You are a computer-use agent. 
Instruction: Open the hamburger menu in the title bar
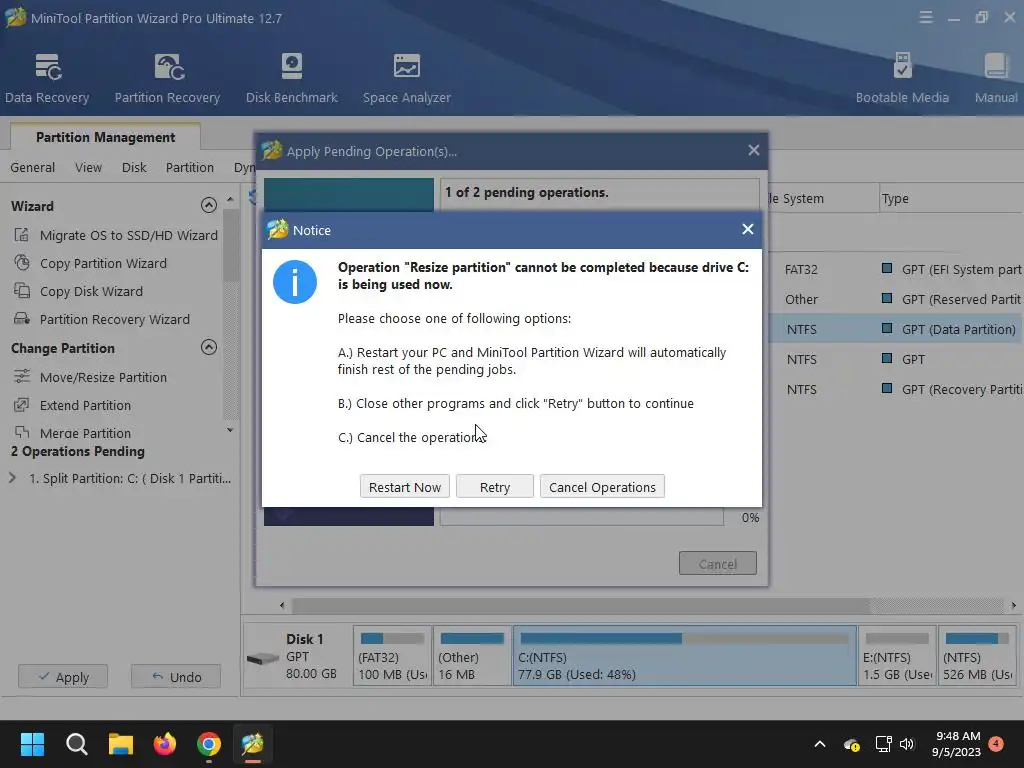coord(925,18)
